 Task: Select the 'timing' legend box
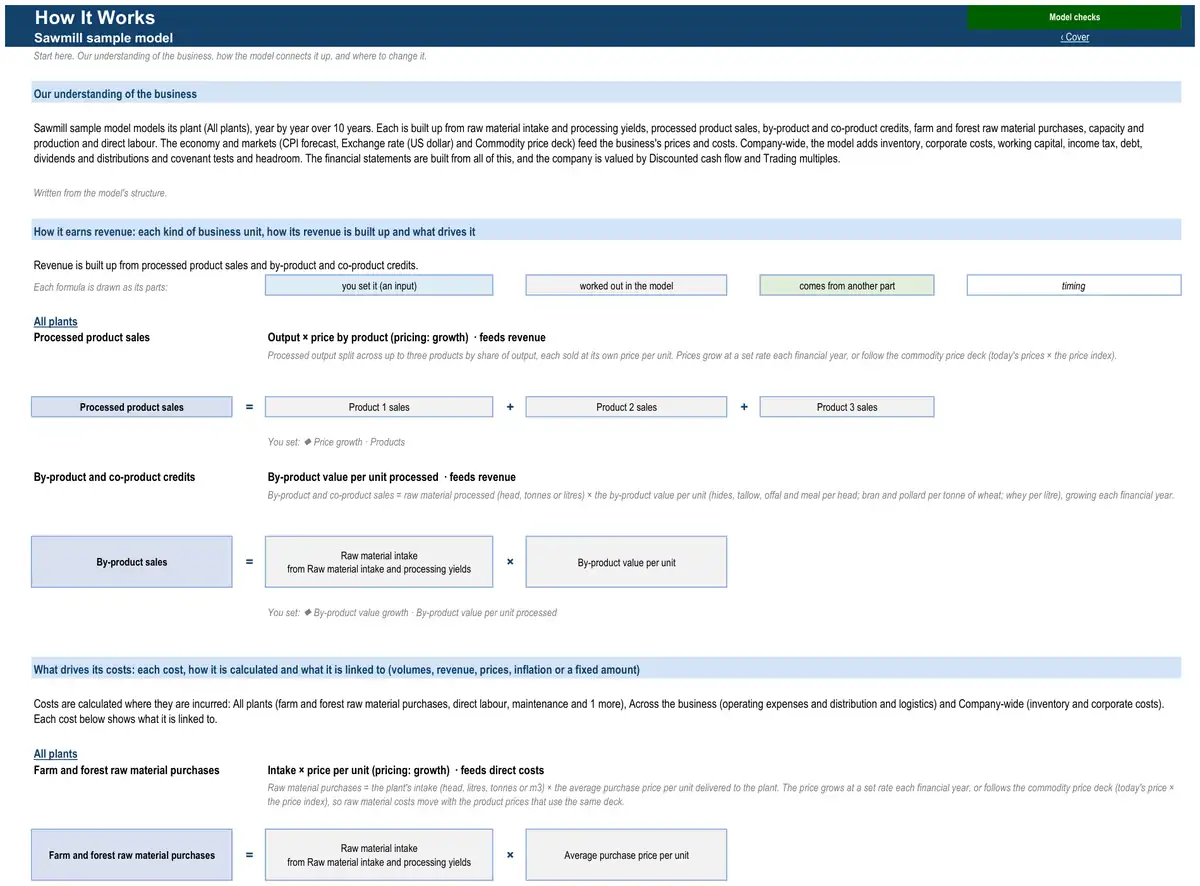1074,286
